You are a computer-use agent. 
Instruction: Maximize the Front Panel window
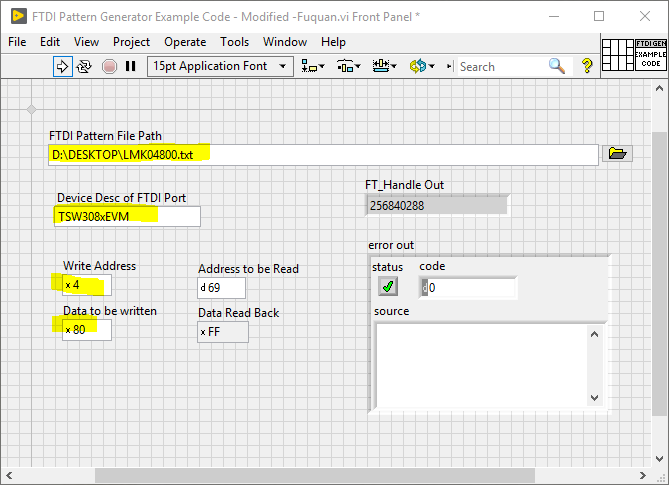(x=599, y=16)
